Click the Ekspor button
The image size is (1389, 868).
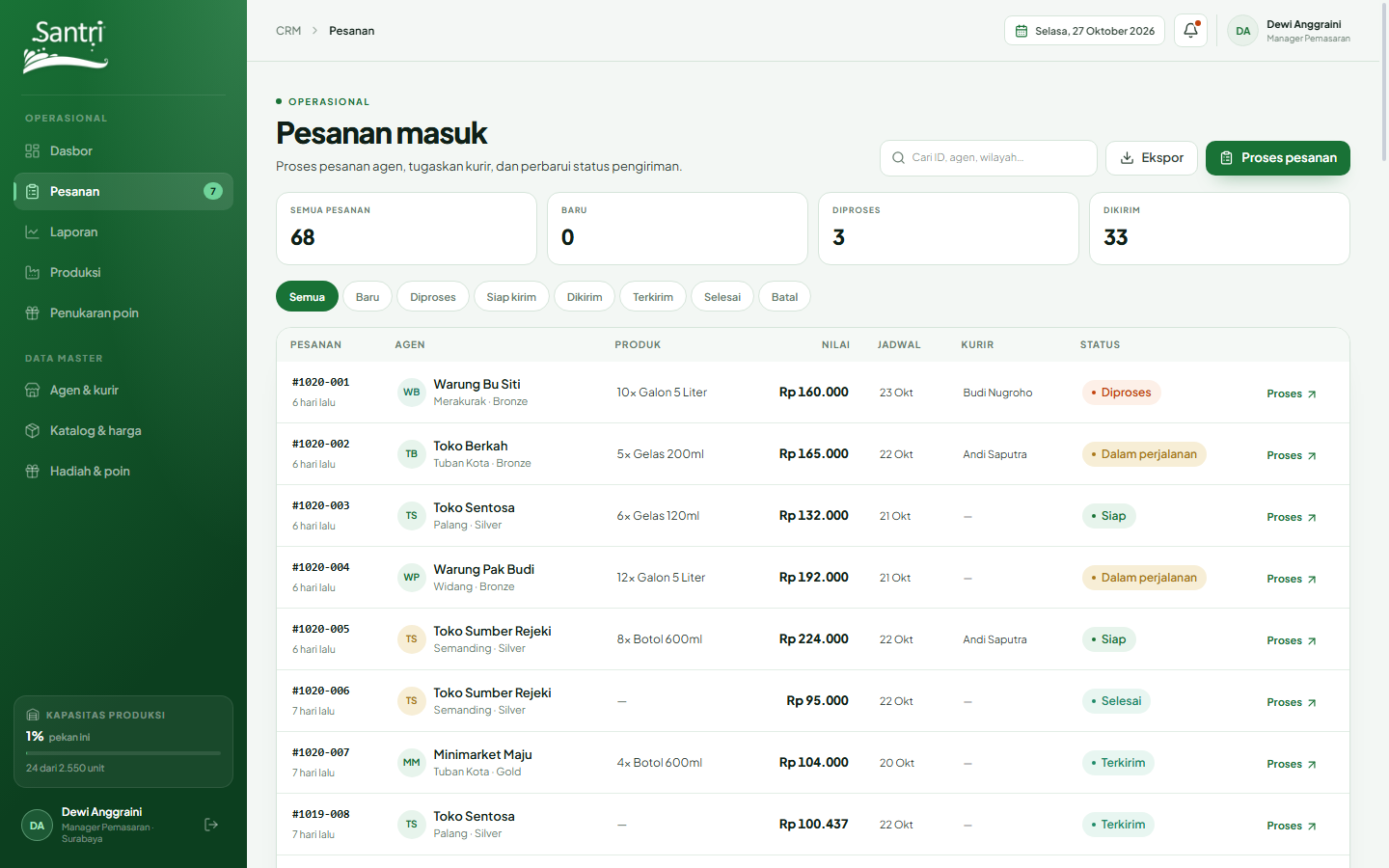pyautogui.click(x=1152, y=158)
